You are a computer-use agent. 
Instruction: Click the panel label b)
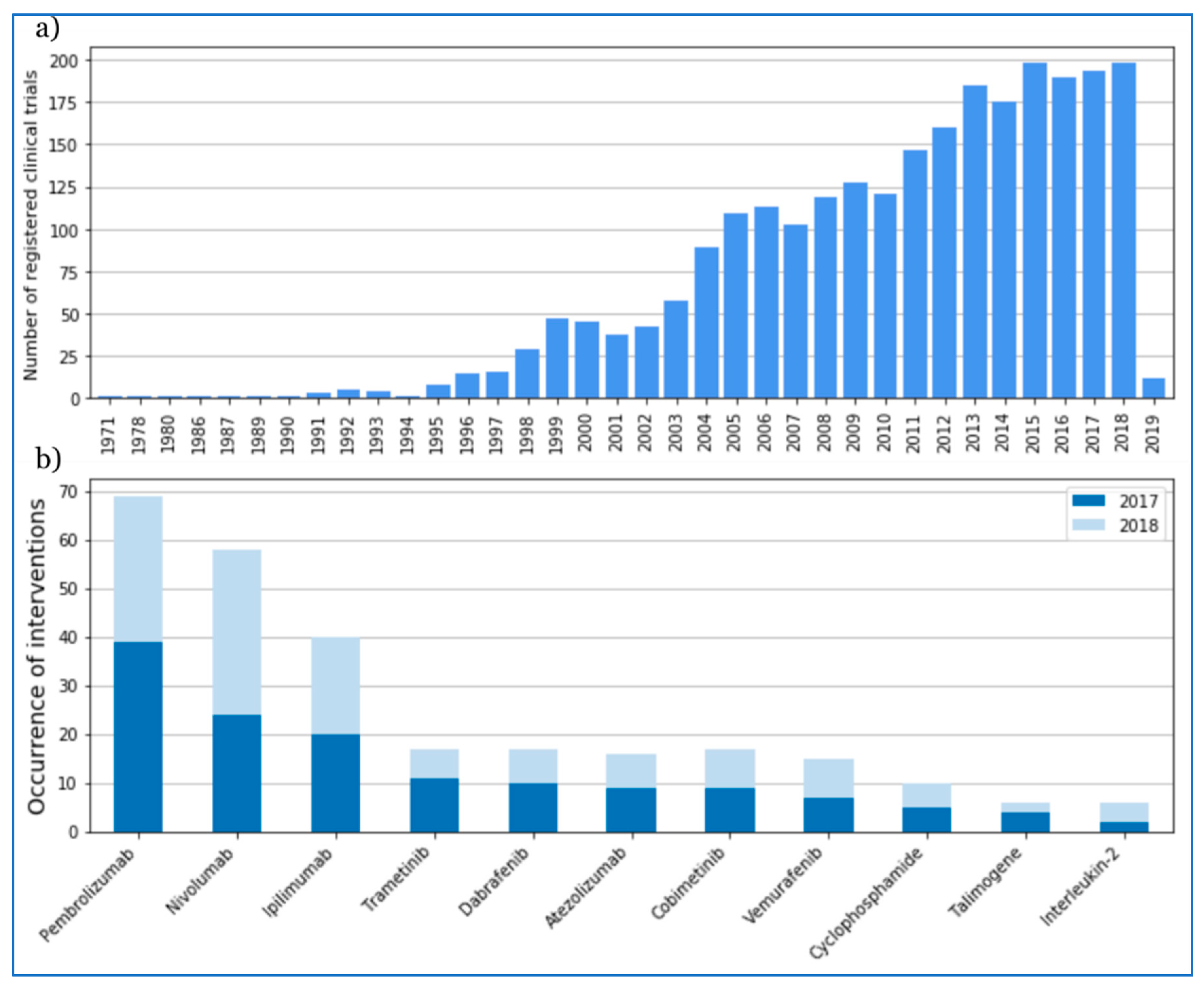click(48, 459)
